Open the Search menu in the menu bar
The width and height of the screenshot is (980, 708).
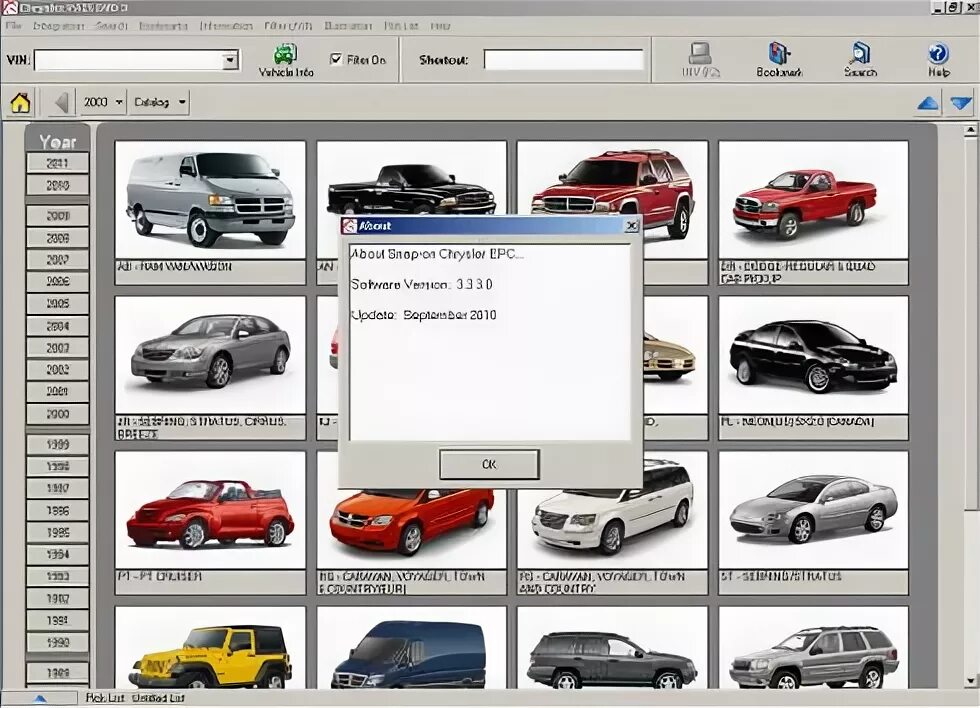(112, 26)
